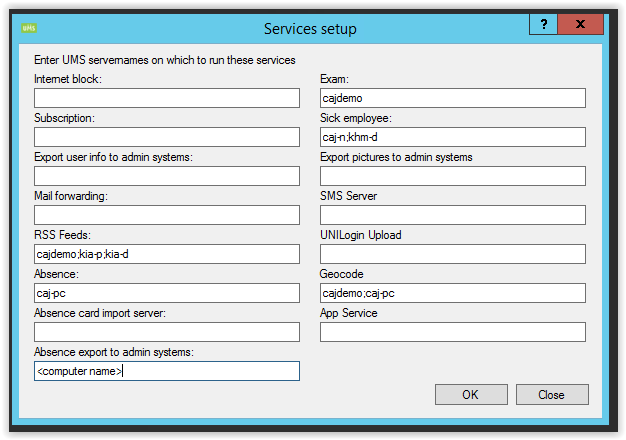The image size is (626, 440).
Task: Edit the RSS Feeds server field
Action: click(167, 254)
